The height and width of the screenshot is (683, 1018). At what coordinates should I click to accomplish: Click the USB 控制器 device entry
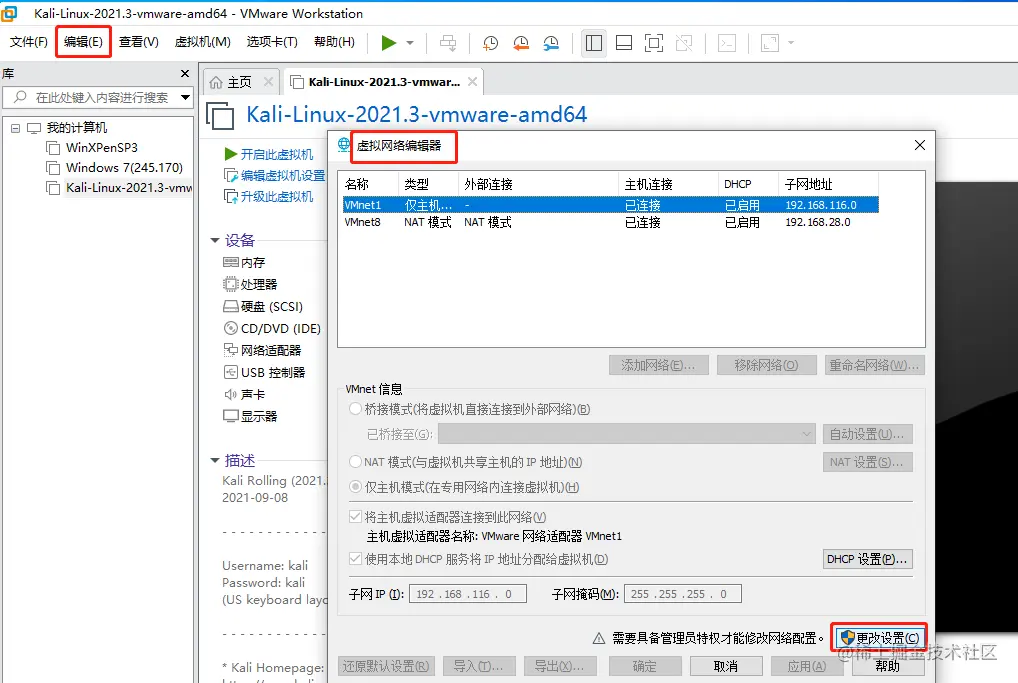[x=264, y=373]
